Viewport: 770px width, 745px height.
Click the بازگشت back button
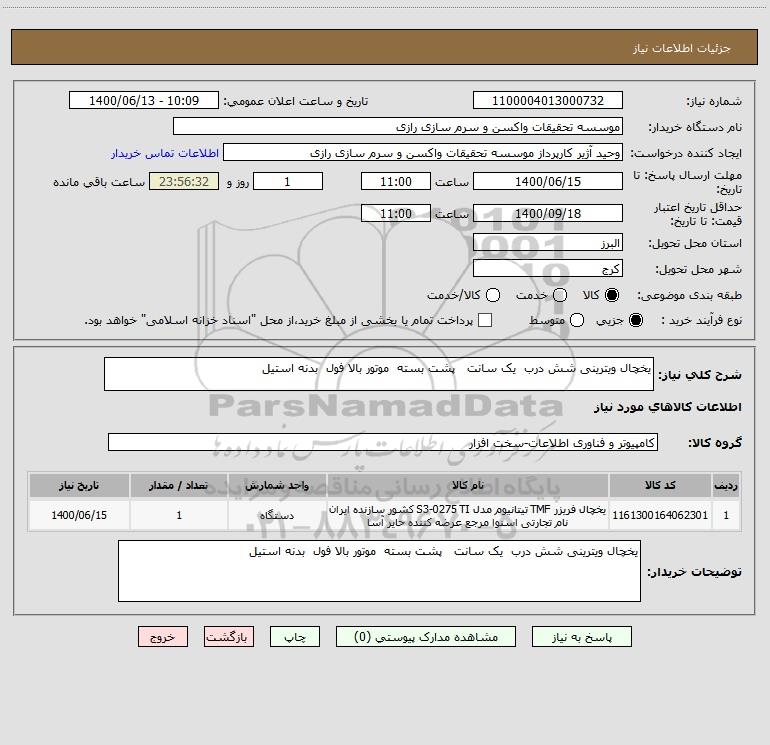229,637
